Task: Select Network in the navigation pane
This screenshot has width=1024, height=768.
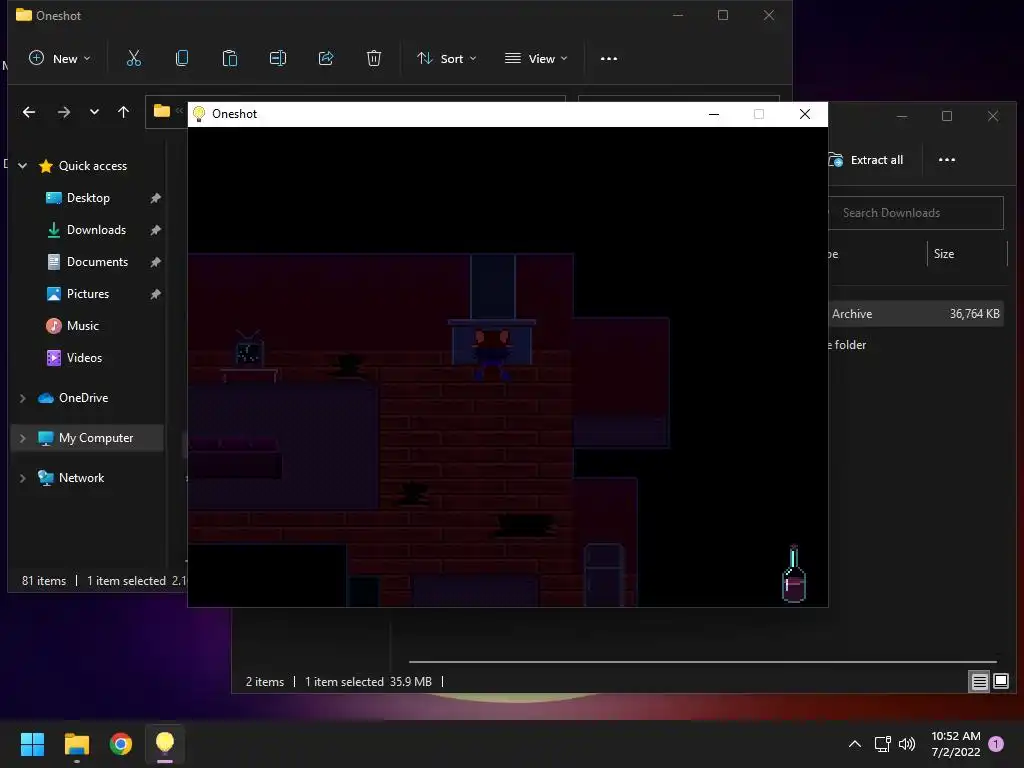Action: pyautogui.click(x=81, y=477)
